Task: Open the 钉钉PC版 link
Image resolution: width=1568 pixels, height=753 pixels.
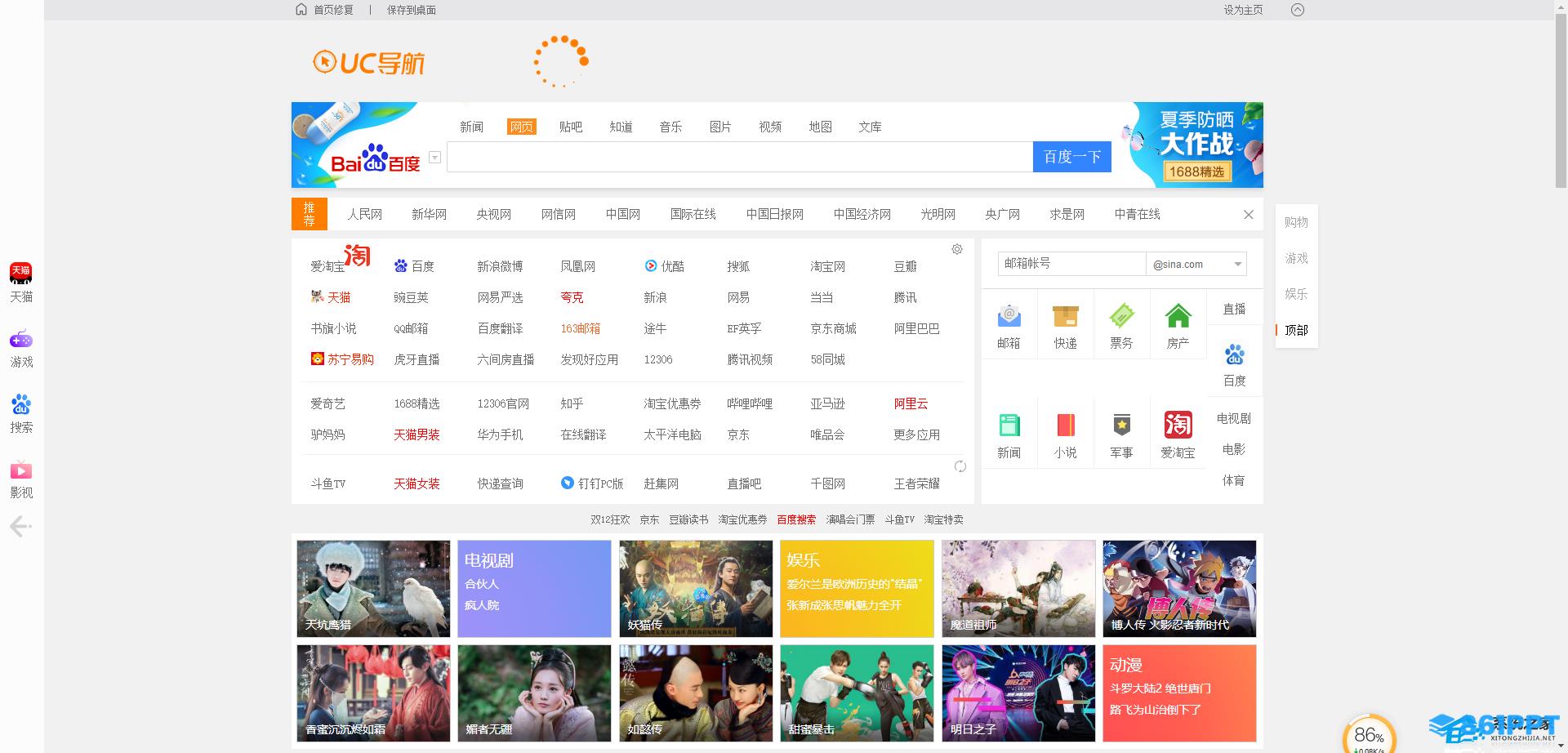Action: [592, 483]
